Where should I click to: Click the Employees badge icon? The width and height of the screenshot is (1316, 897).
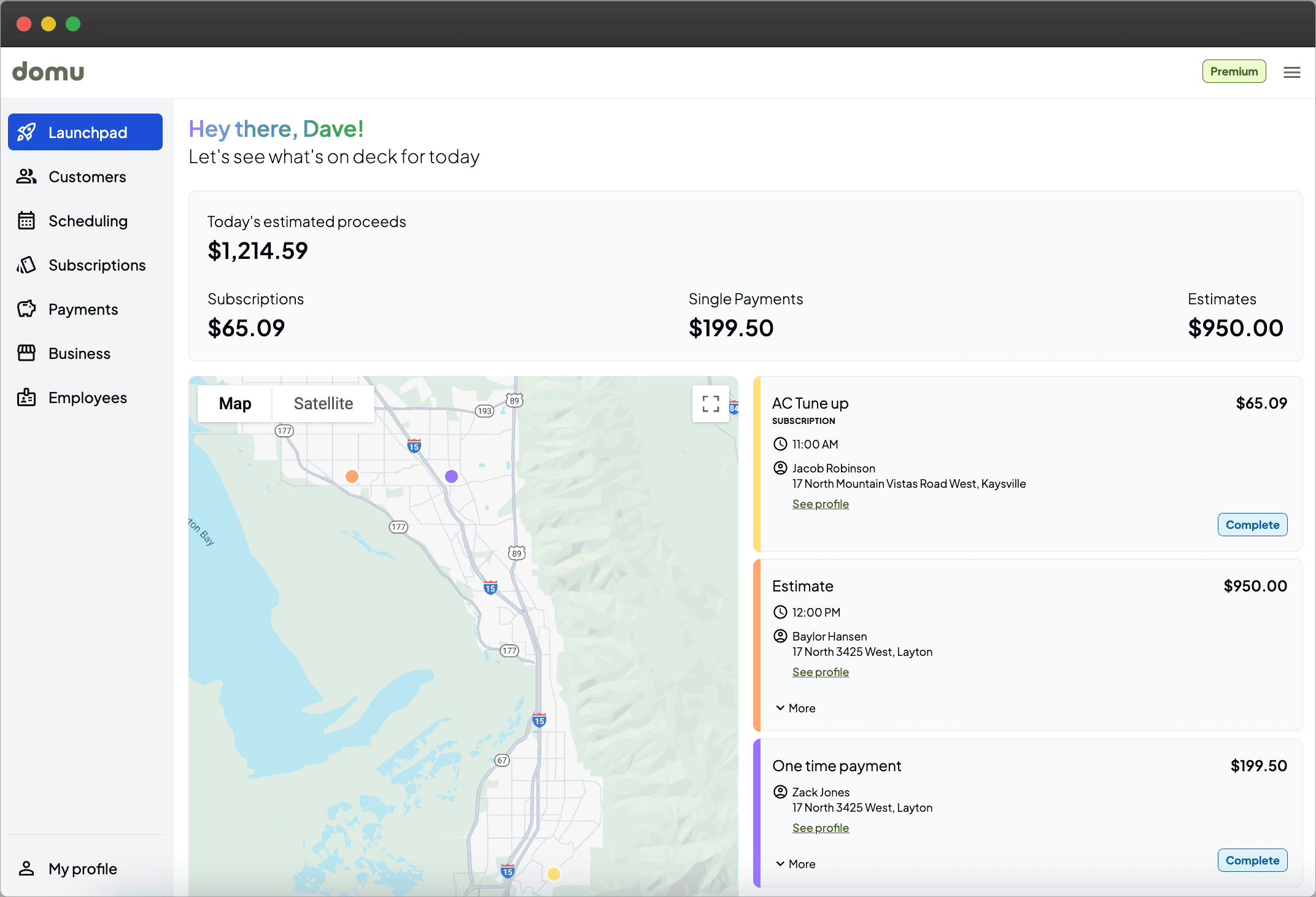coord(26,398)
